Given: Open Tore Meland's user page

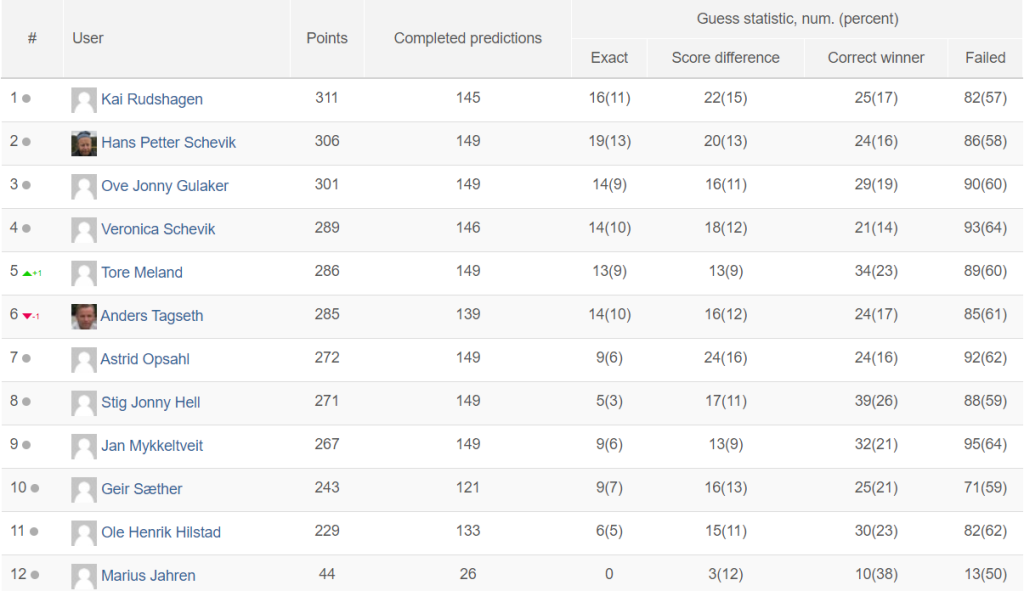Looking at the screenshot, I should pyautogui.click(x=142, y=272).
